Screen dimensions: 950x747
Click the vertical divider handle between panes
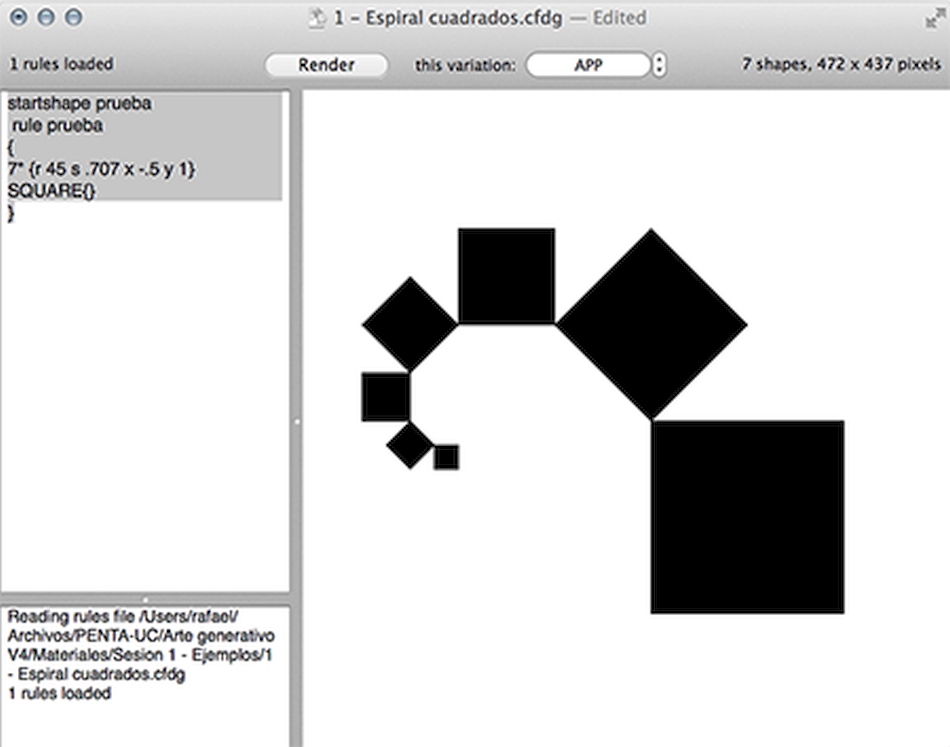[296, 421]
